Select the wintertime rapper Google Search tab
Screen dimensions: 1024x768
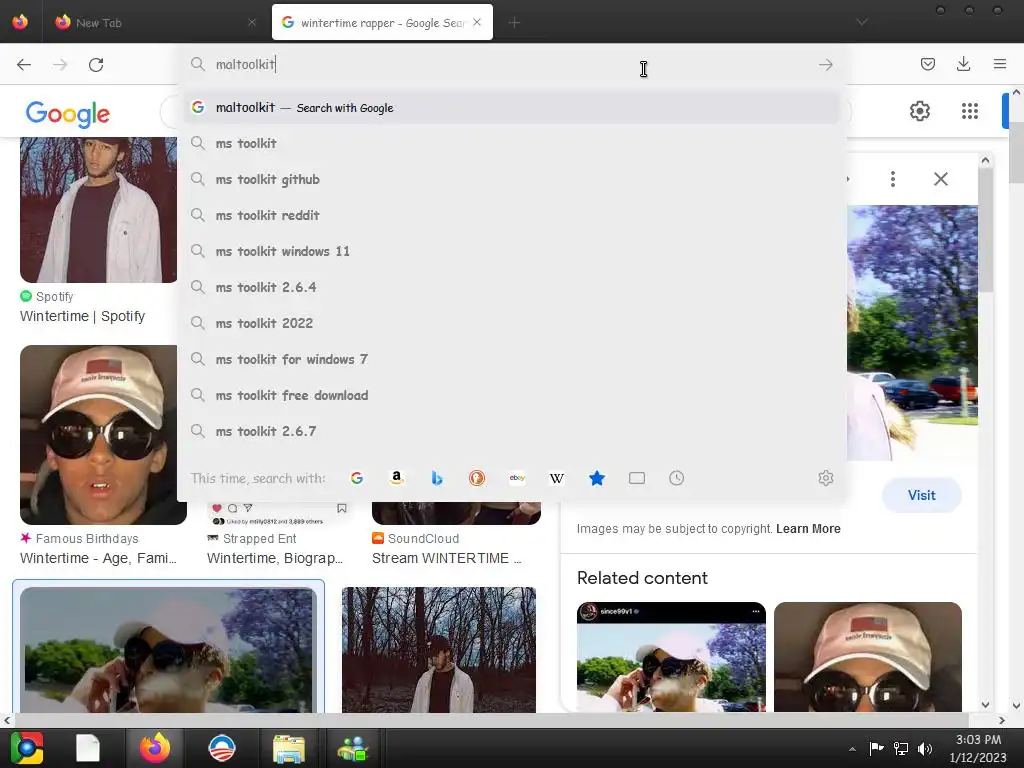coord(382,22)
